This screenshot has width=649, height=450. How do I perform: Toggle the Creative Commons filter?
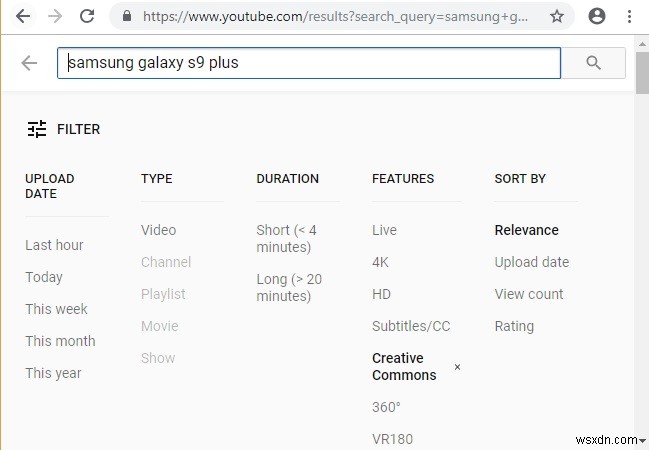pos(404,366)
